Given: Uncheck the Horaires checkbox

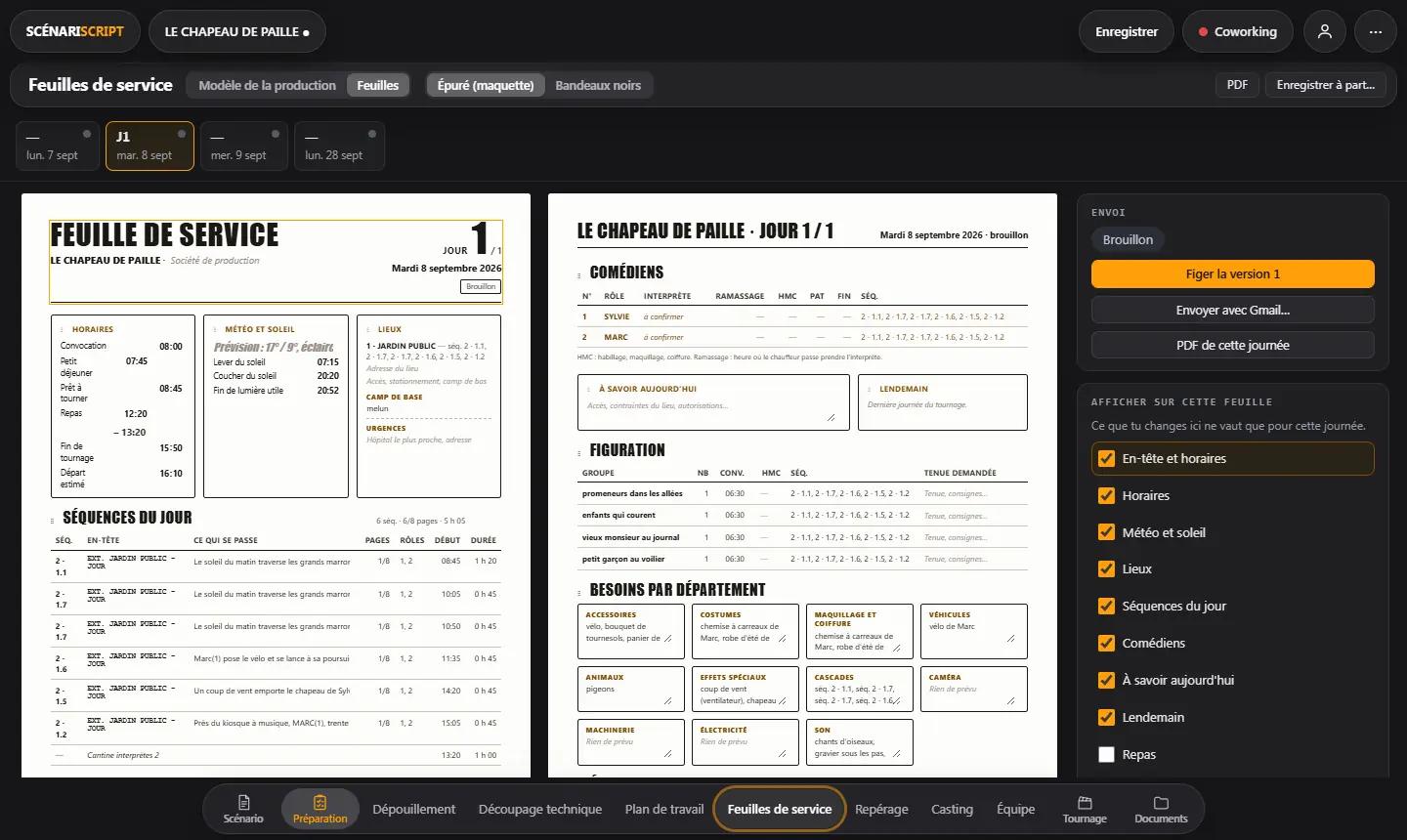Looking at the screenshot, I should 1107,495.
